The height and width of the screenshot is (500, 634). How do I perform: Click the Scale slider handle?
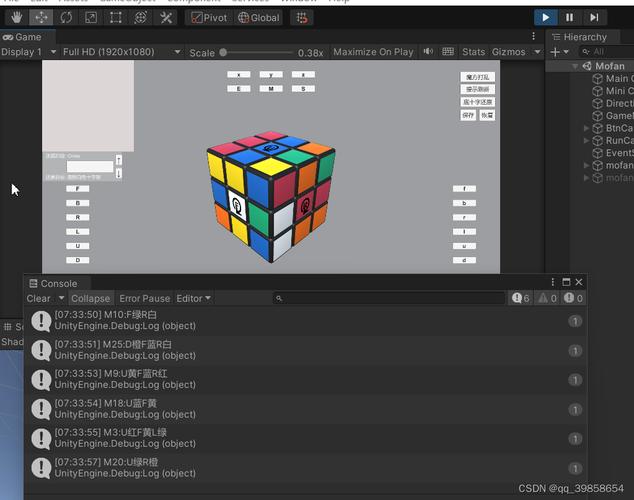coord(222,52)
